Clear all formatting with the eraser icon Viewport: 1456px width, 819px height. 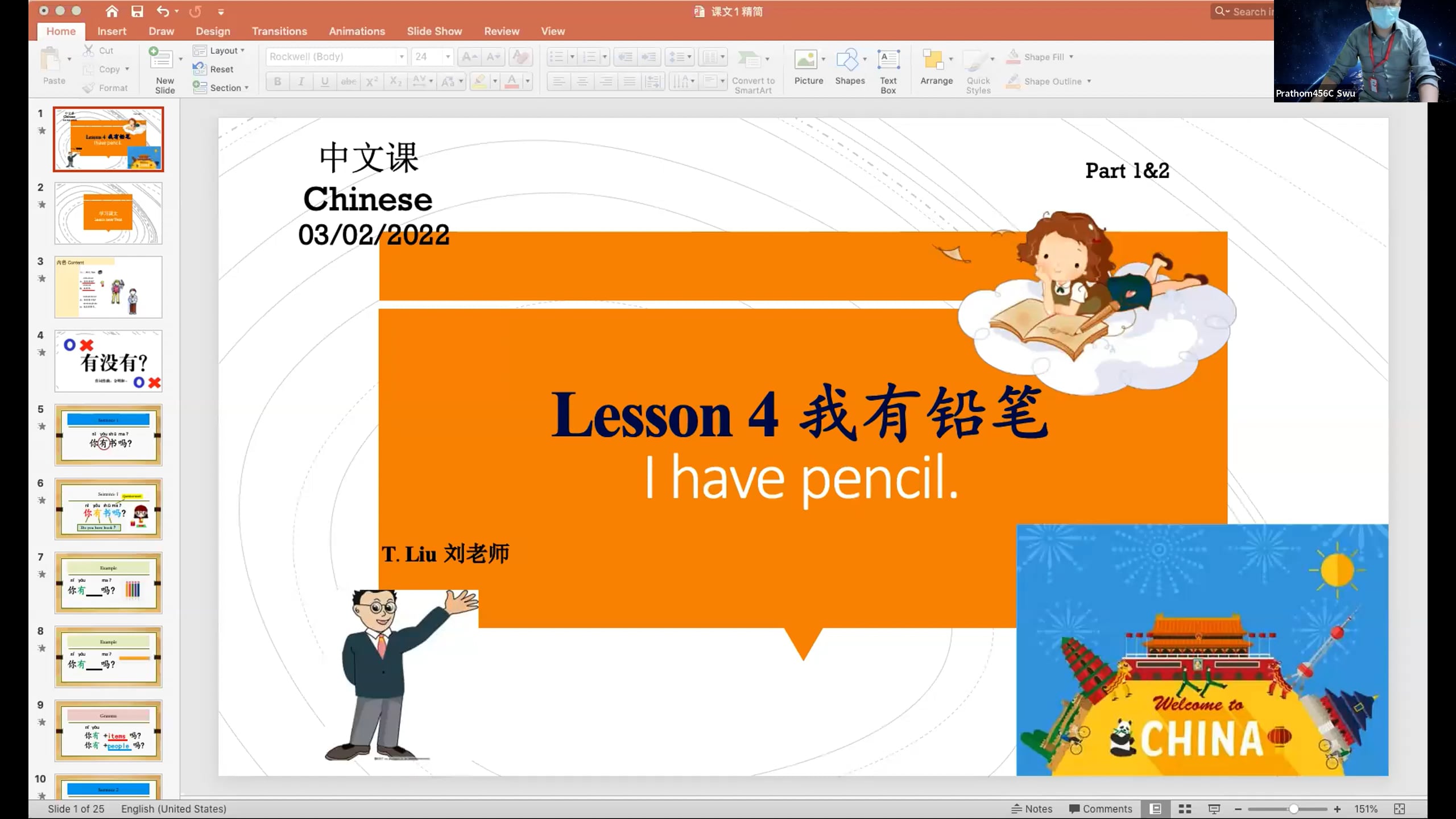[520, 56]
